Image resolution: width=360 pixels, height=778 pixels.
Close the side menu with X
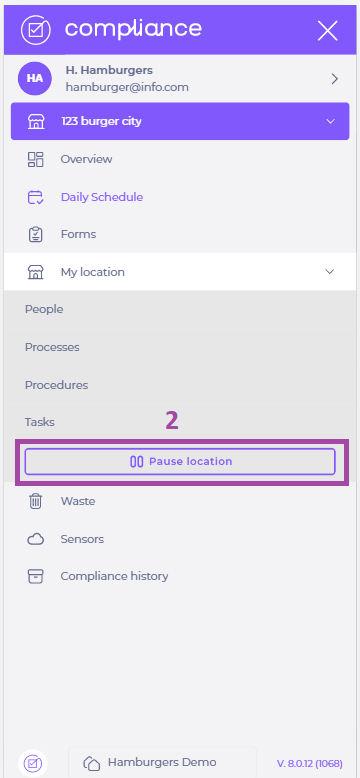[327, 31]
